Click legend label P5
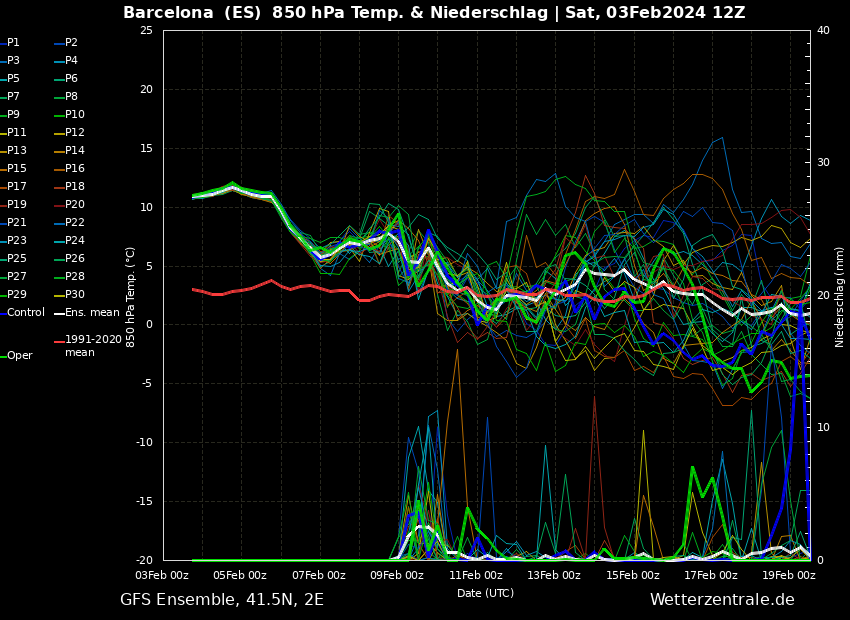Viewport: 850px width, 620px height. click(13, 78)
